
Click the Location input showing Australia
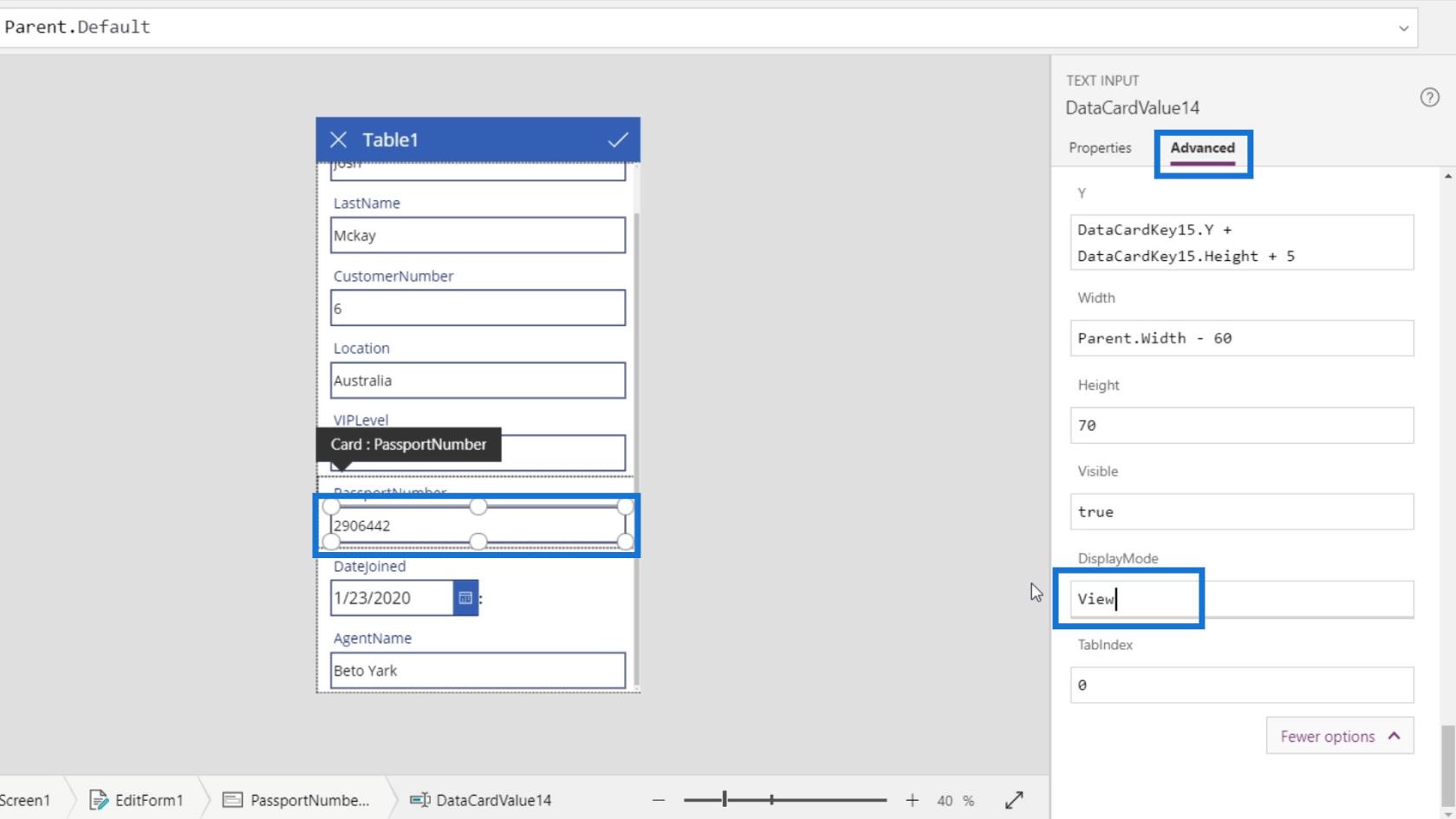coord(478,380)
